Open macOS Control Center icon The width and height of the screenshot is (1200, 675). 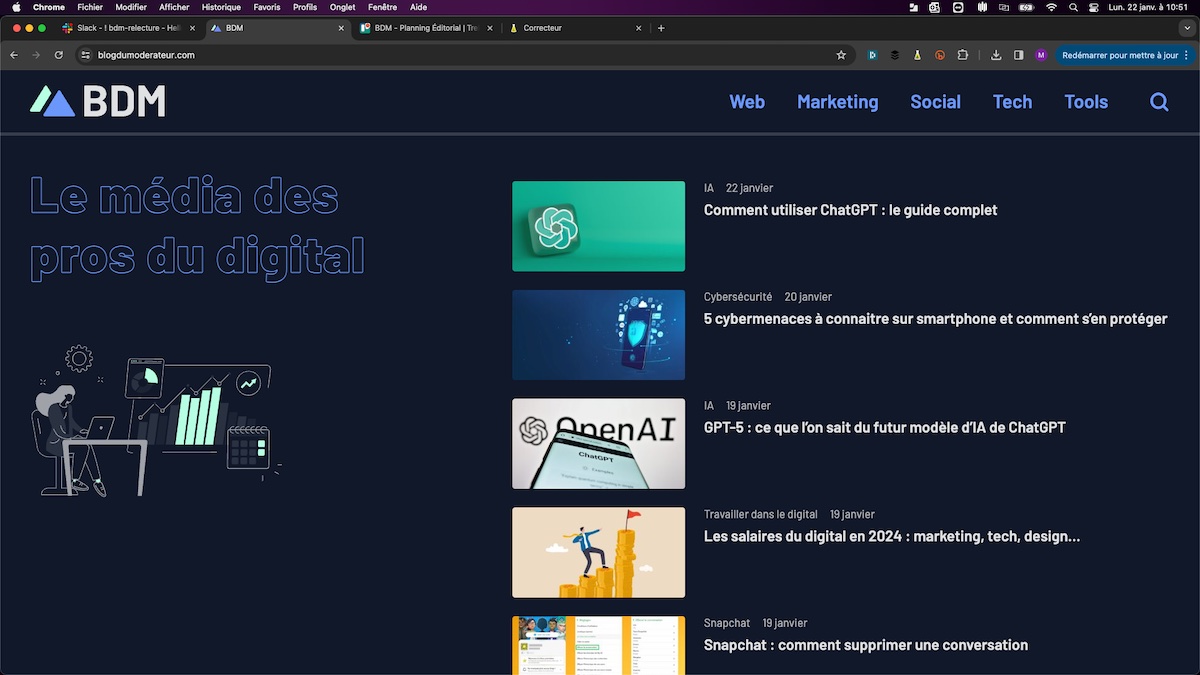coord(1093,7)
